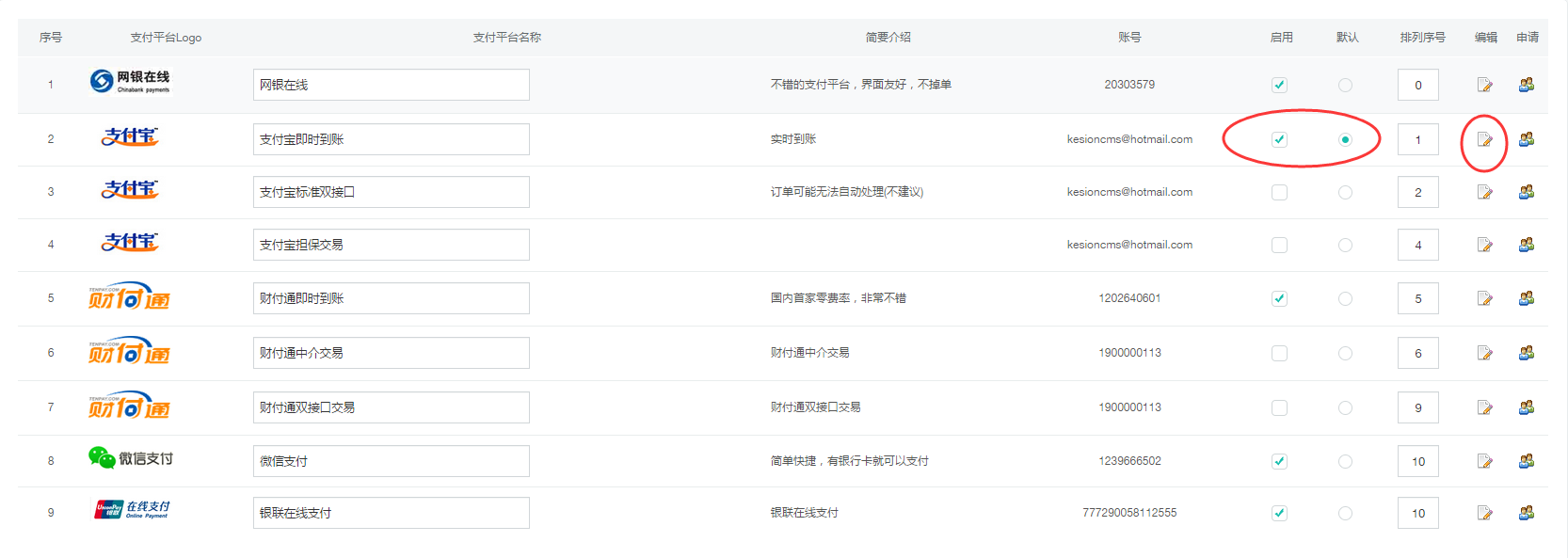Open edit icon for 支付宝即时到账
The image size is (1568, 558).
click(1484, 139)
